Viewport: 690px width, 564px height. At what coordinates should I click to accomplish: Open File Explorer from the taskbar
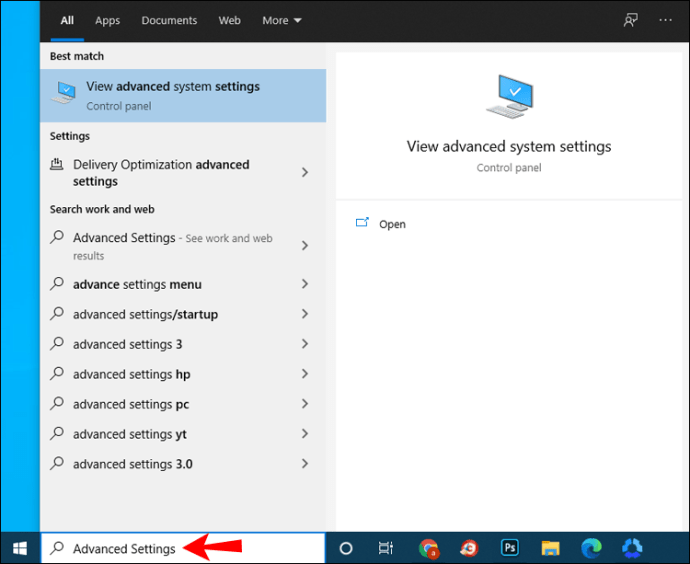[x=550, y=548]
